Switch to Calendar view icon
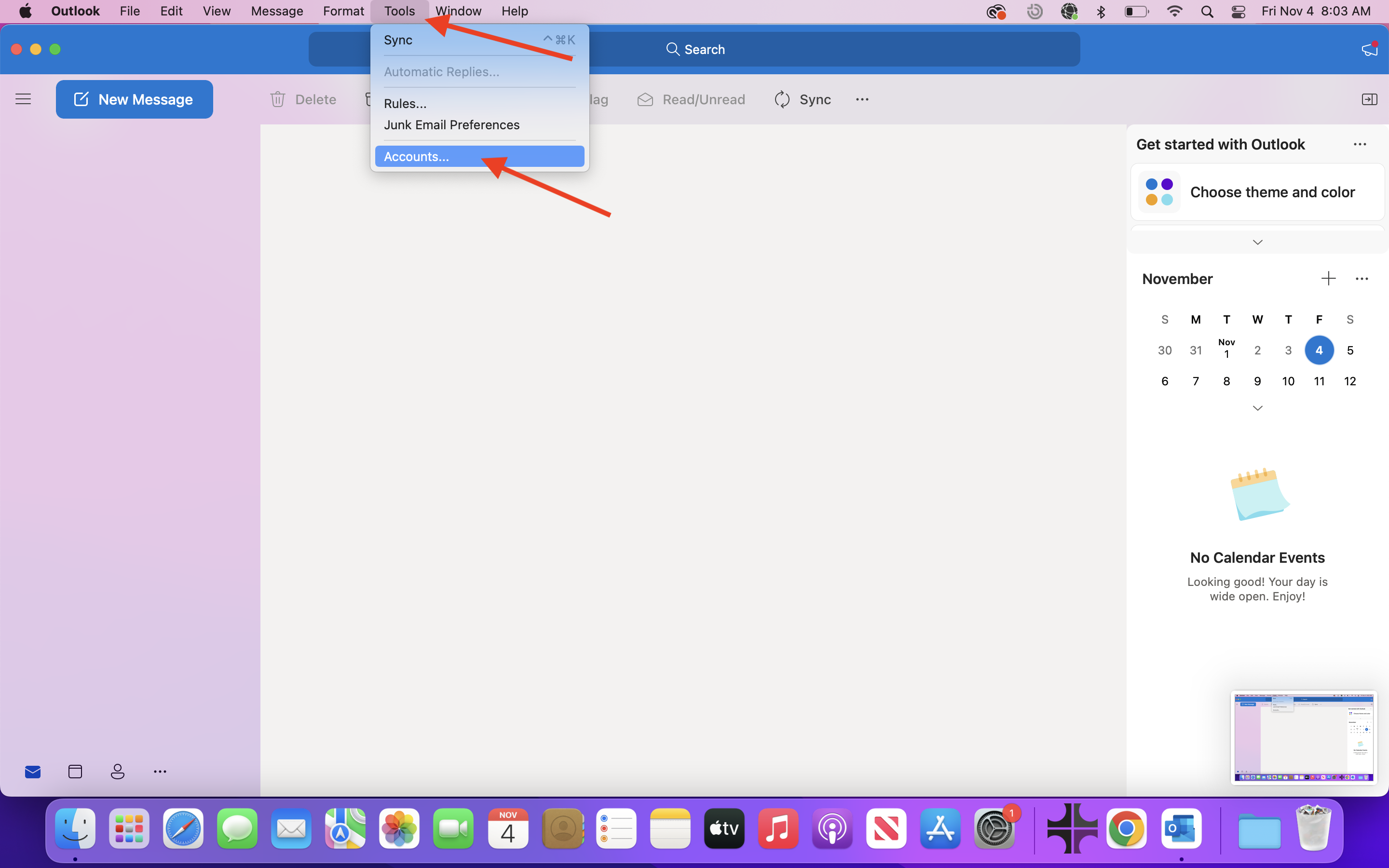The width and height of the screenshot is (1389, 868). coord(75,772)
